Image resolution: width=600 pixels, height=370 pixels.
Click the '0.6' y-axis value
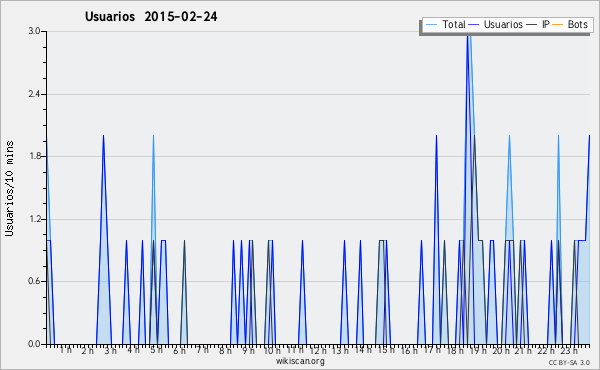tap(34, 281)
